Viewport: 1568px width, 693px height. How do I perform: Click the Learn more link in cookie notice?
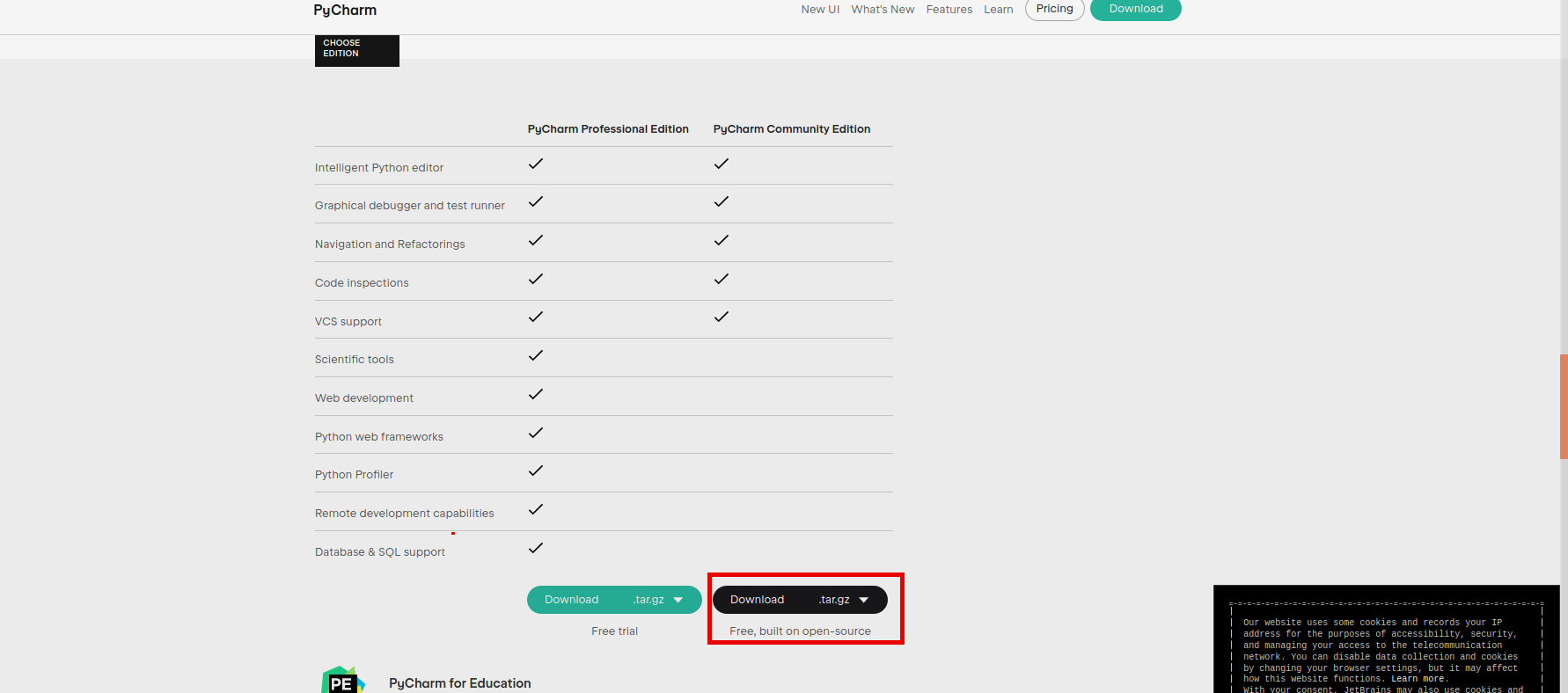pyautogui.click(x=1417, y=679)
